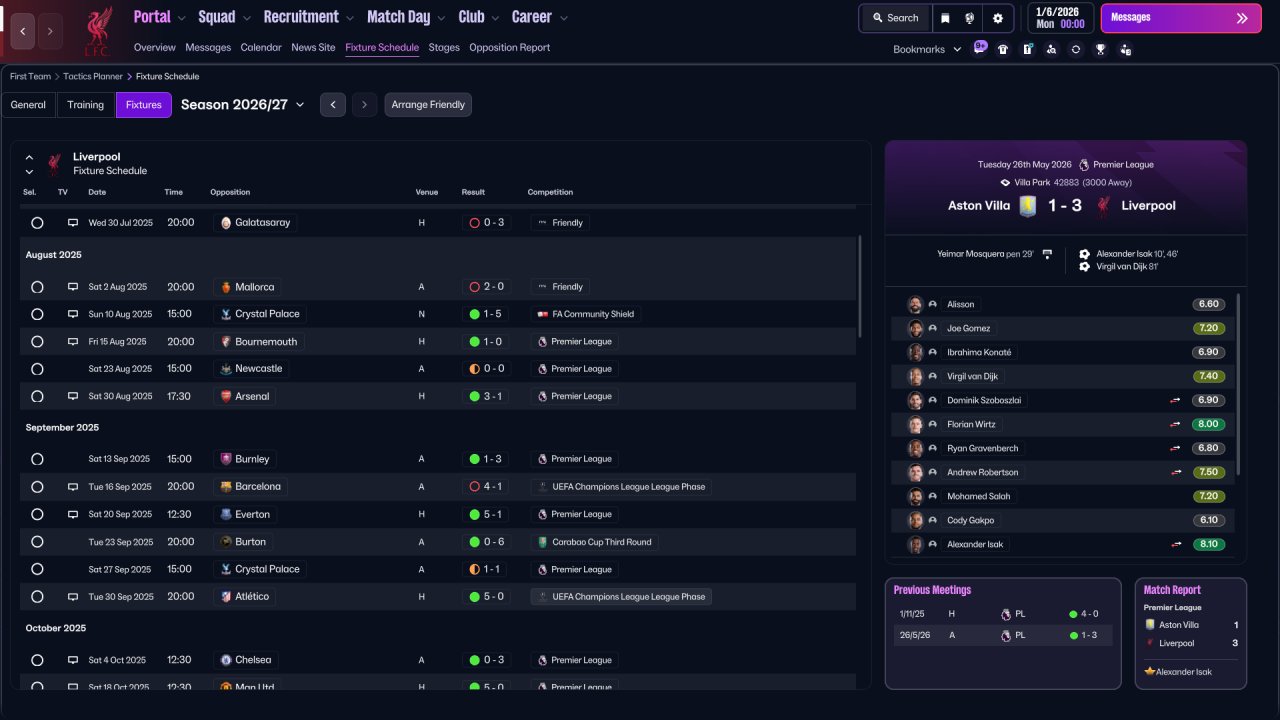Expand the Portal menu chevron
1280x720 pixels.
point(181,18)
